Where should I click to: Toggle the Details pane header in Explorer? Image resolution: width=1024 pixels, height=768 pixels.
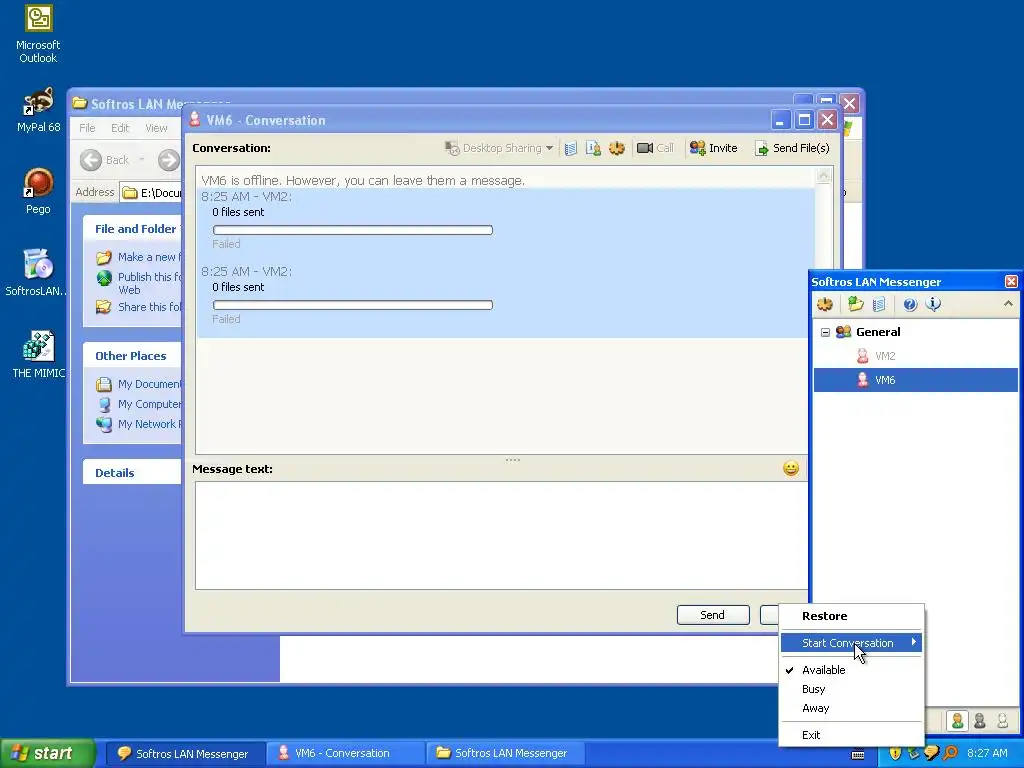click(x=133, y=473)
